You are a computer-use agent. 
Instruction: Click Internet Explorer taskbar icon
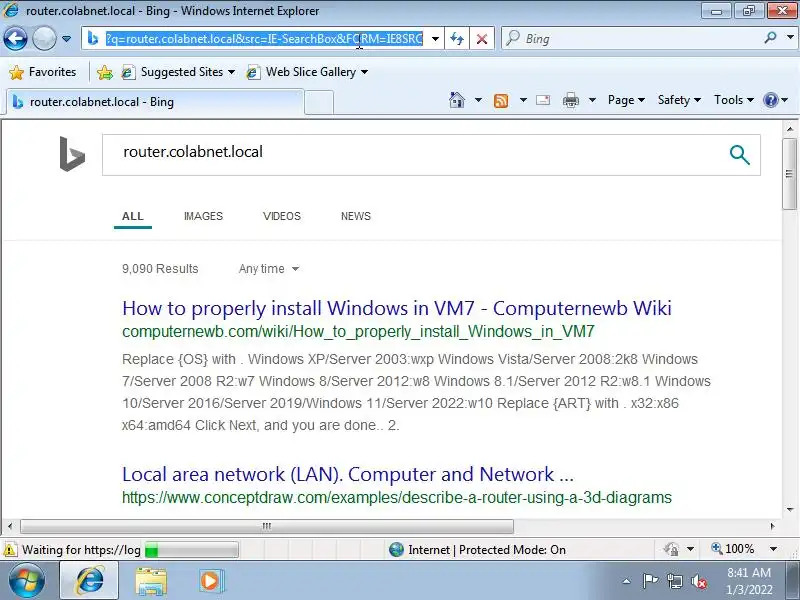[x=90, y=581]
